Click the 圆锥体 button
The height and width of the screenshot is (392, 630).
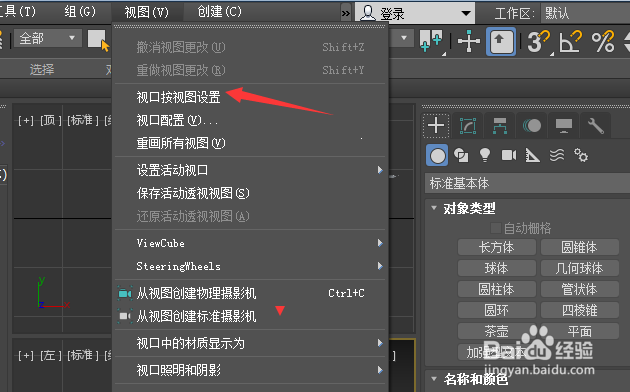579,247
